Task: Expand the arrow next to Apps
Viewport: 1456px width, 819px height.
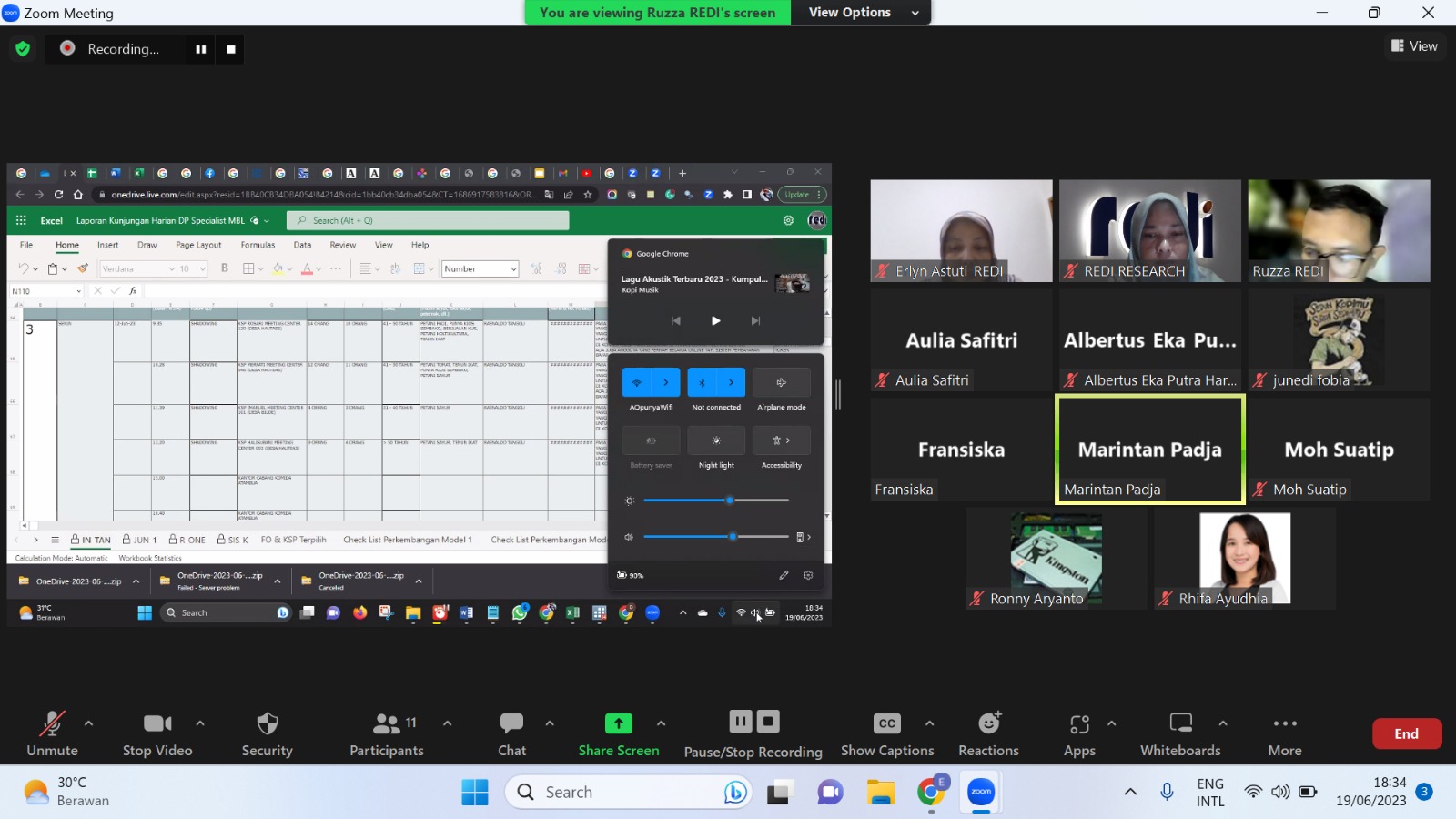Action: click(1112, 723)
